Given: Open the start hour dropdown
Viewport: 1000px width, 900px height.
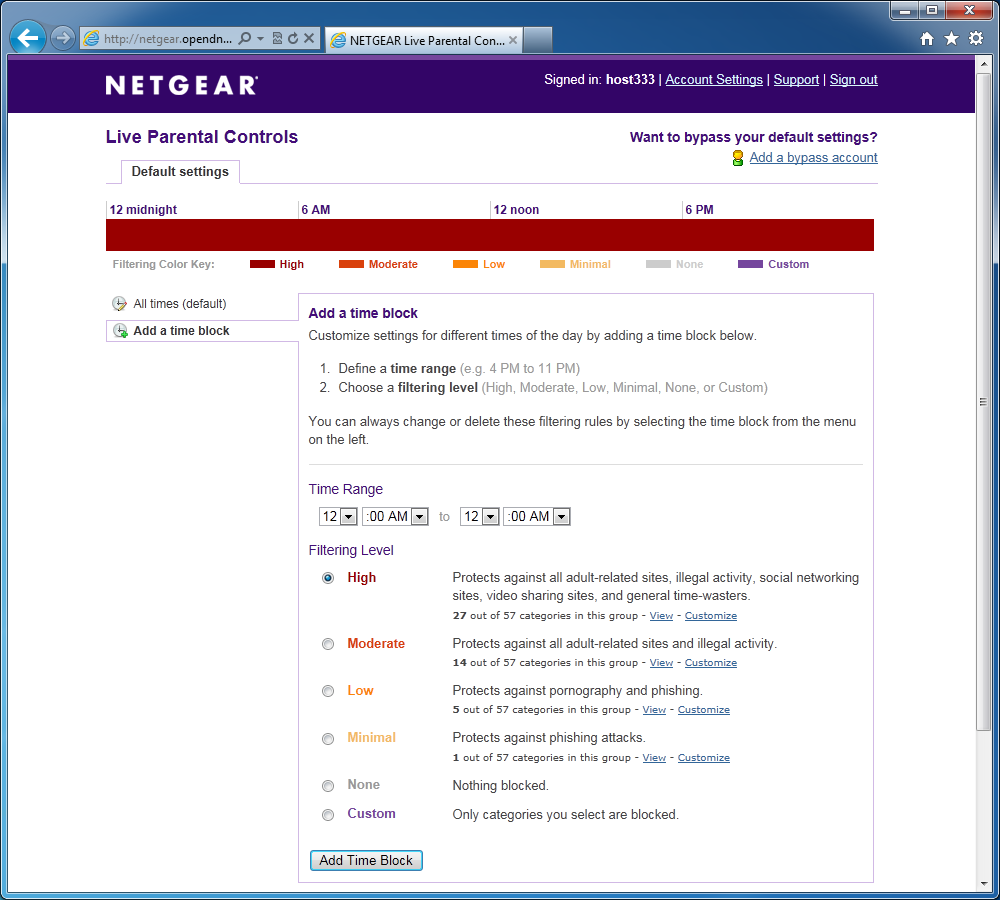Looking at the screenshot, I should point(338,517).
